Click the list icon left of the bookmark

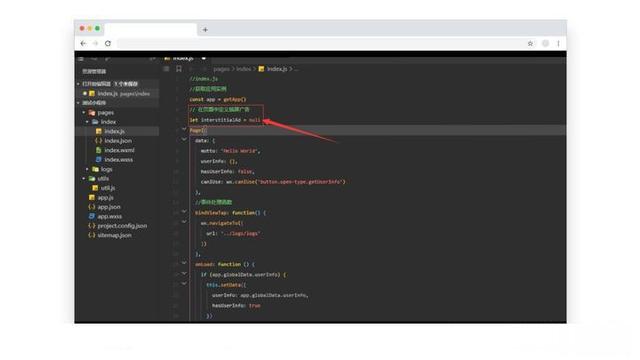tap(166, 69)
